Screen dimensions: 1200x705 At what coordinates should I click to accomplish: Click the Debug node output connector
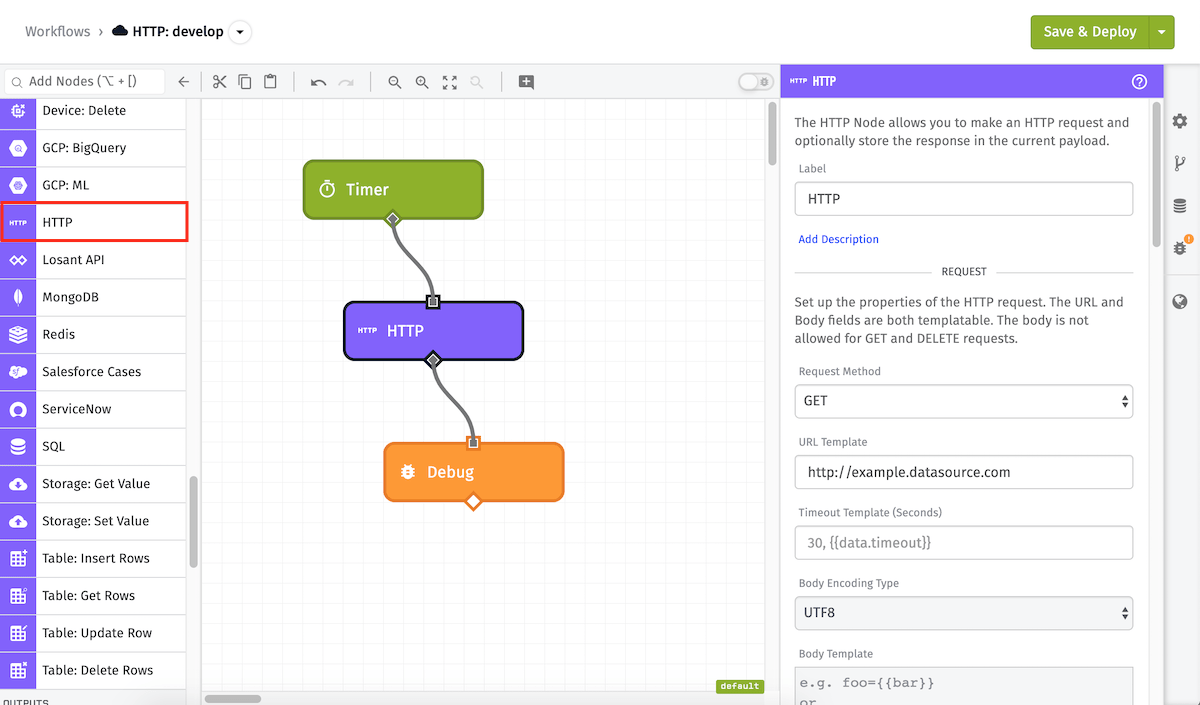(474, 501)
